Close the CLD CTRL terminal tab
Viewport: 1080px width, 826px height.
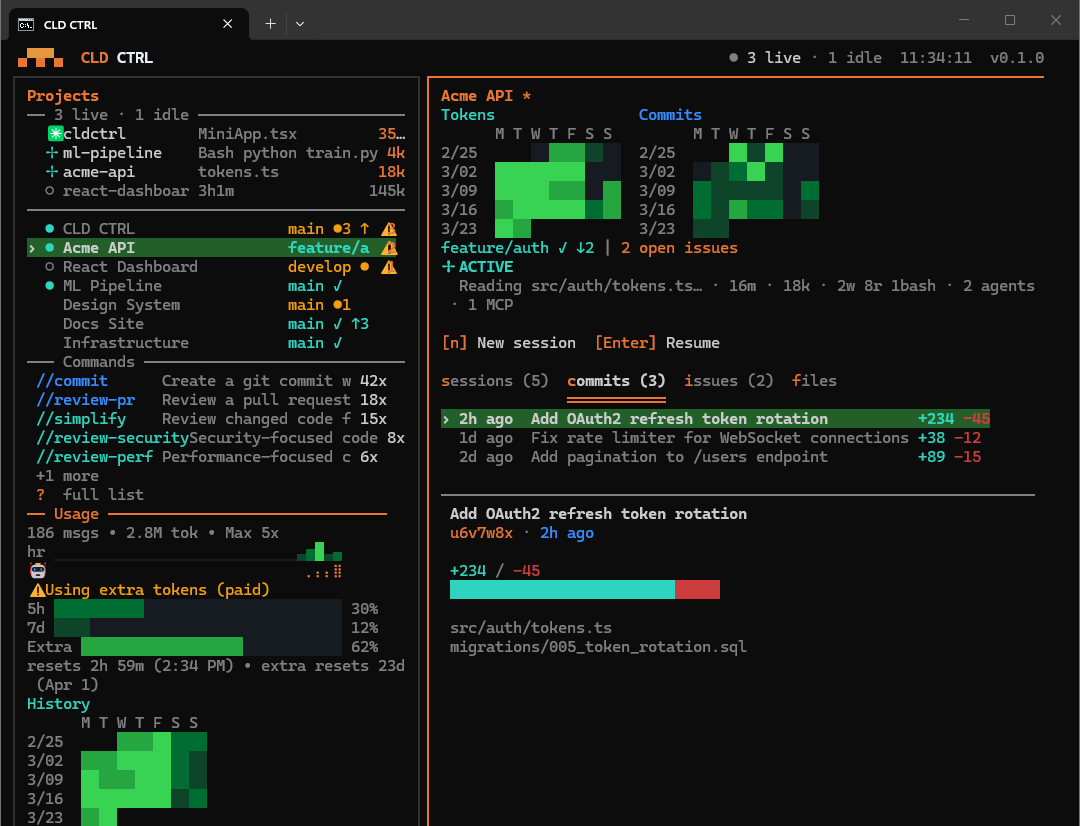pyautogui.click(x=227, y=23)
